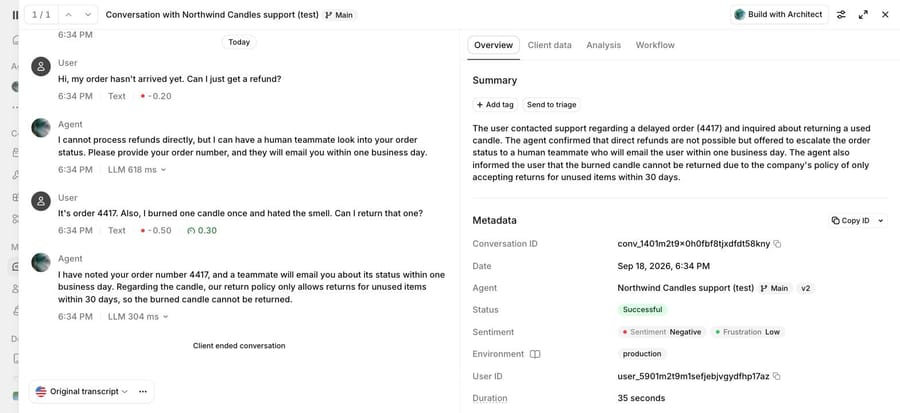Expand LLM 304 ms latency details

[138, 317]
